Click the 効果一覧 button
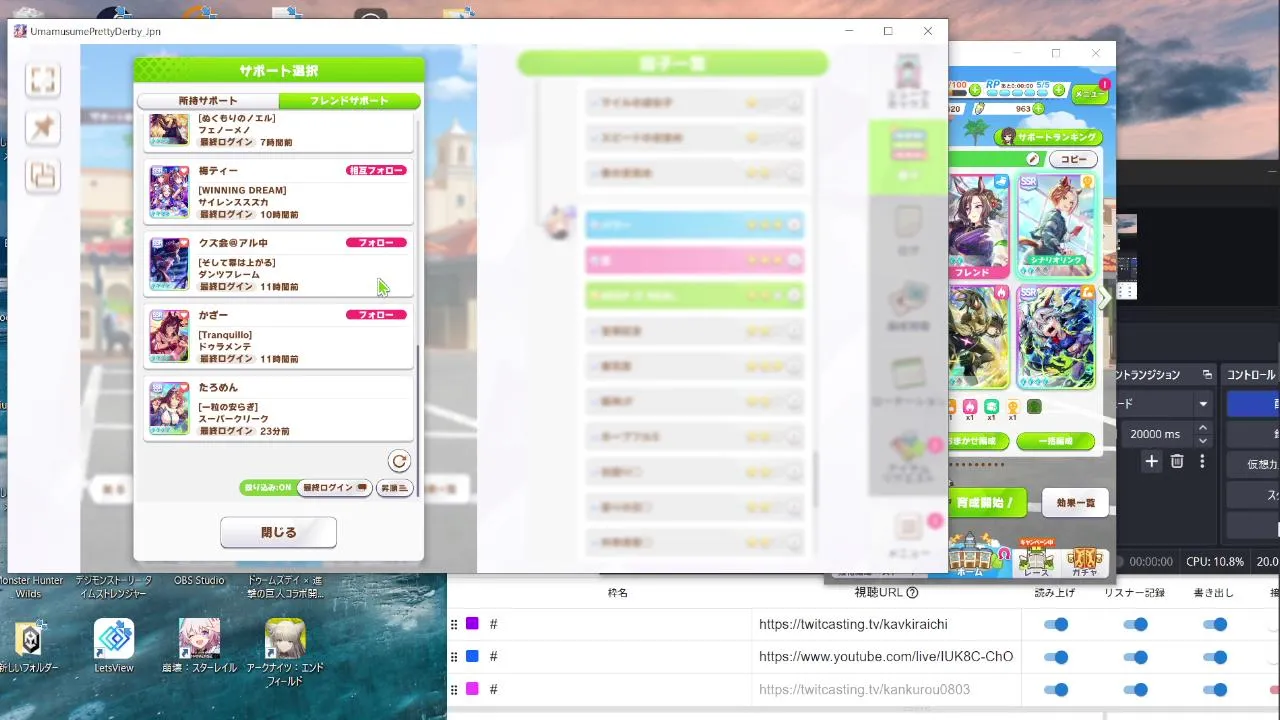 tap(1075, 503)
